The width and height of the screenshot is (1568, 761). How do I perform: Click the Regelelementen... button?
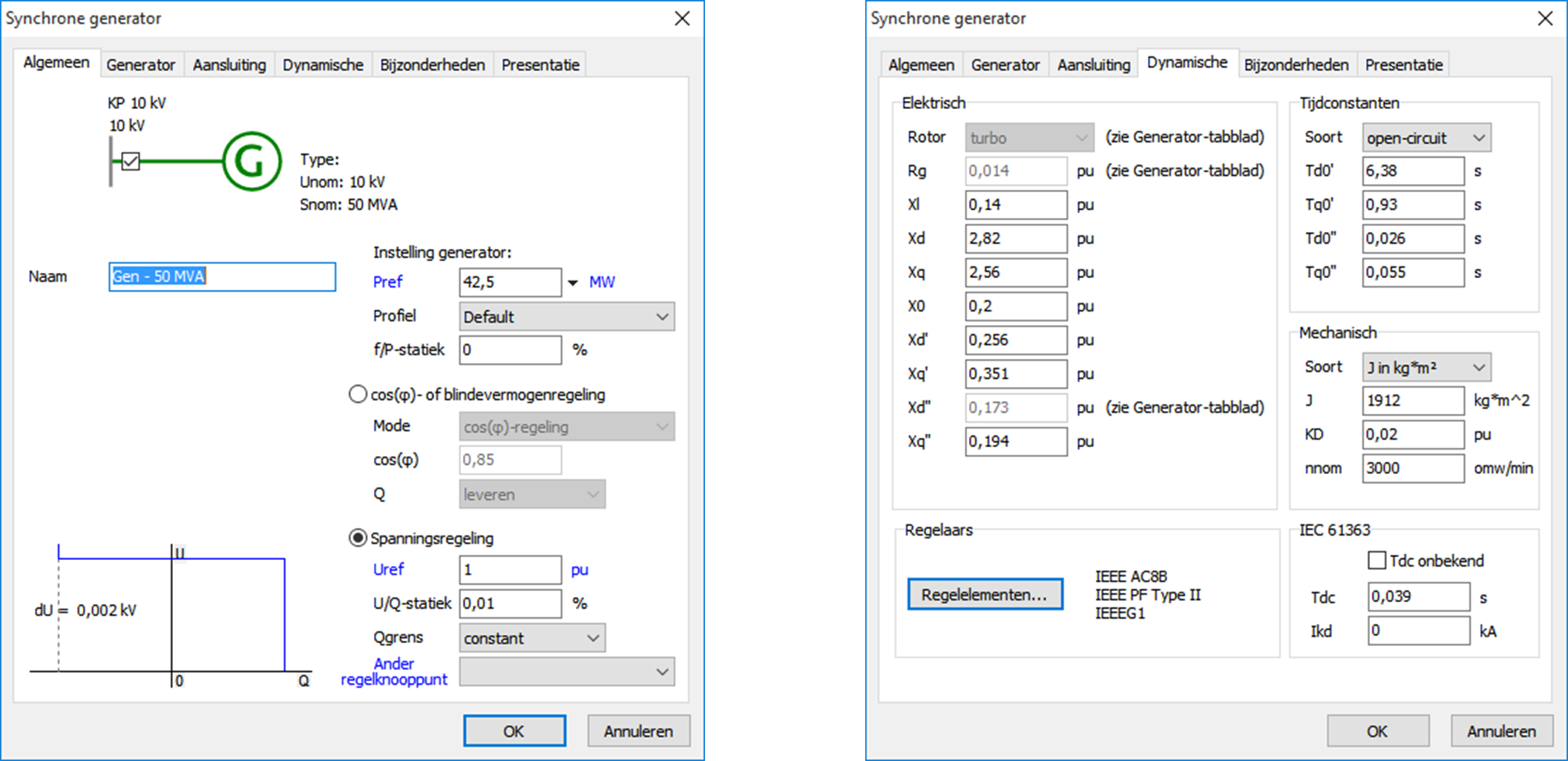pos(985,595)
